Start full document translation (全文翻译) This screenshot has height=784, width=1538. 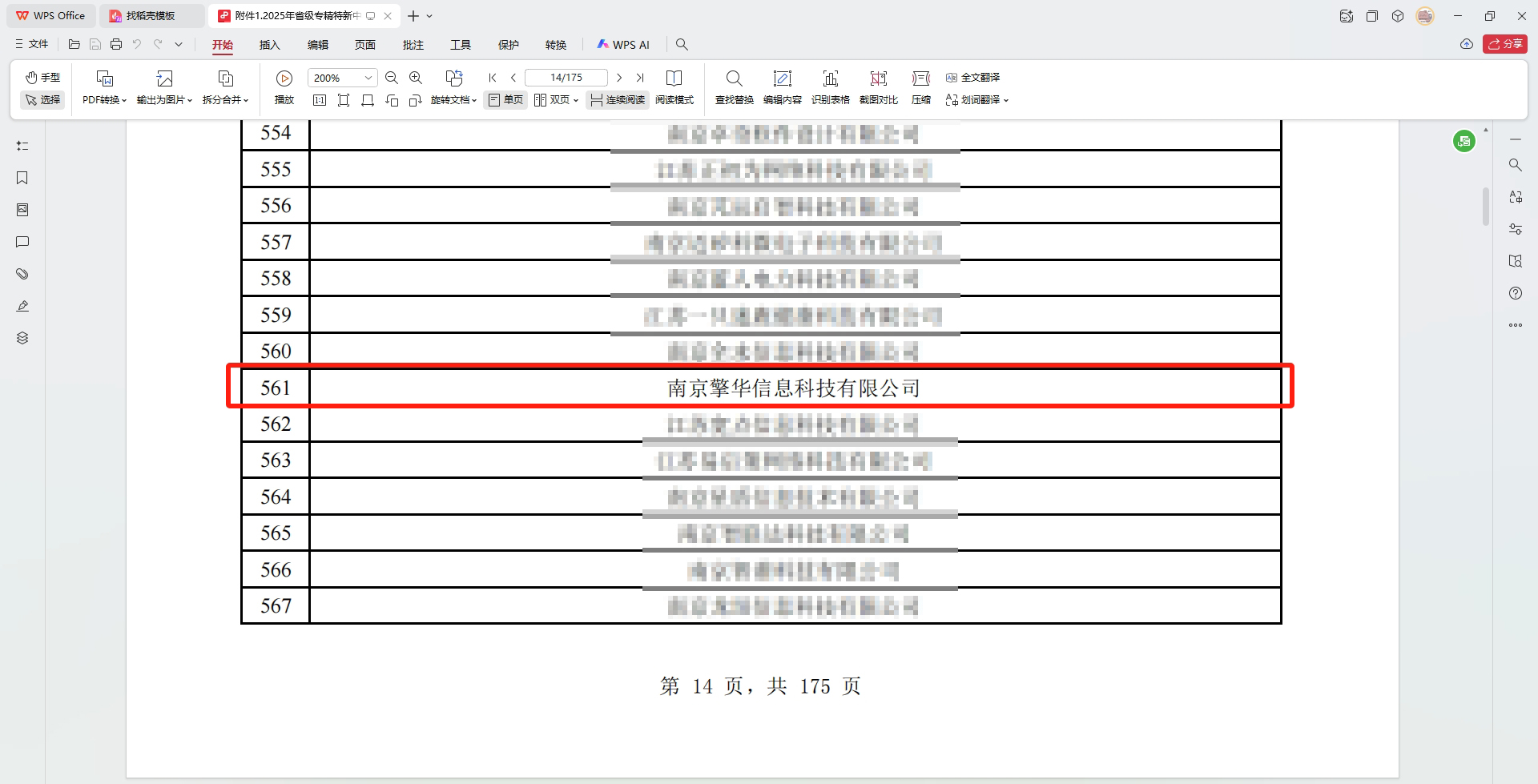[x=974, y=78]
